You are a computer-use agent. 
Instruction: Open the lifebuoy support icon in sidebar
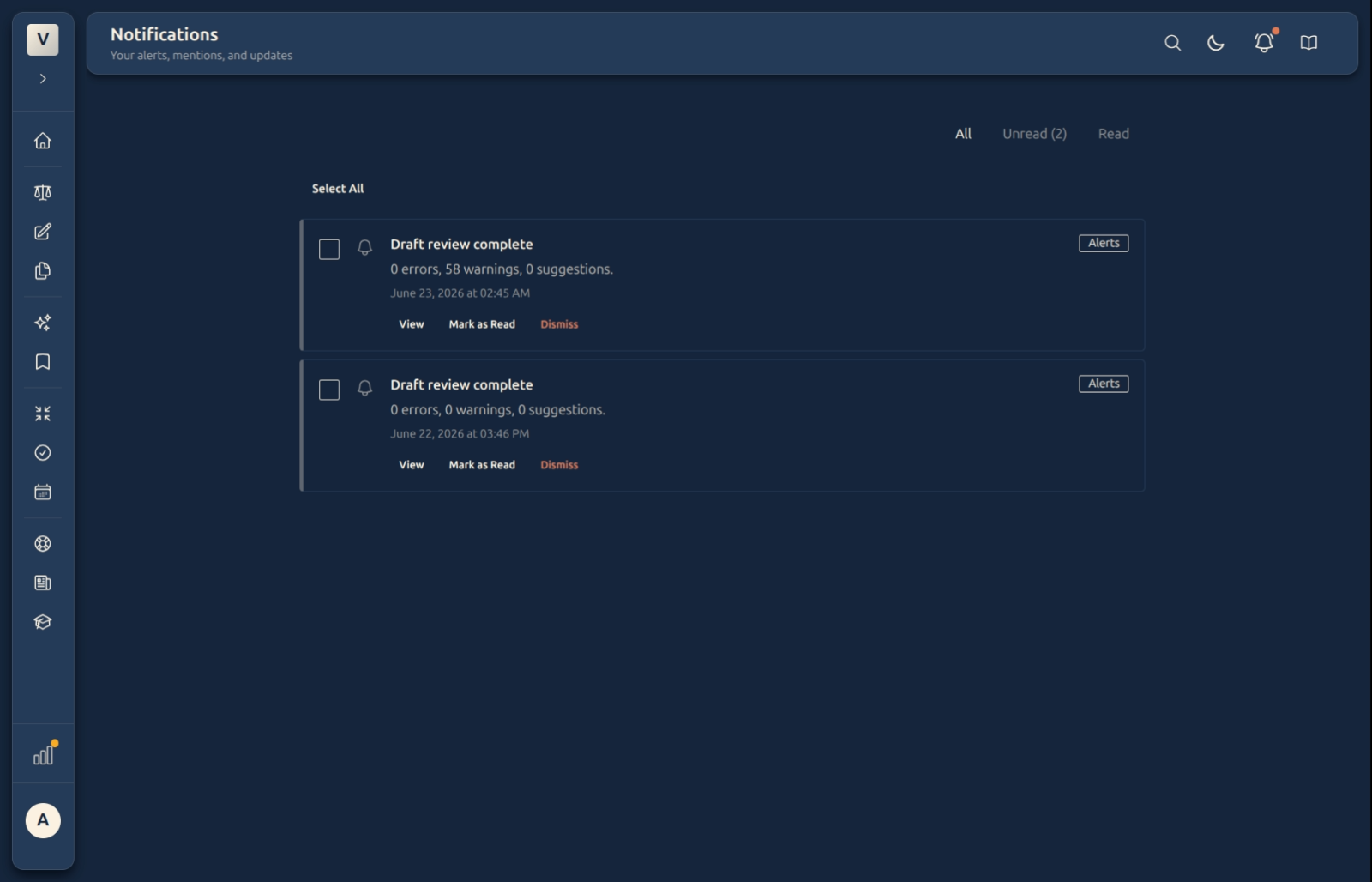(43, 544)
